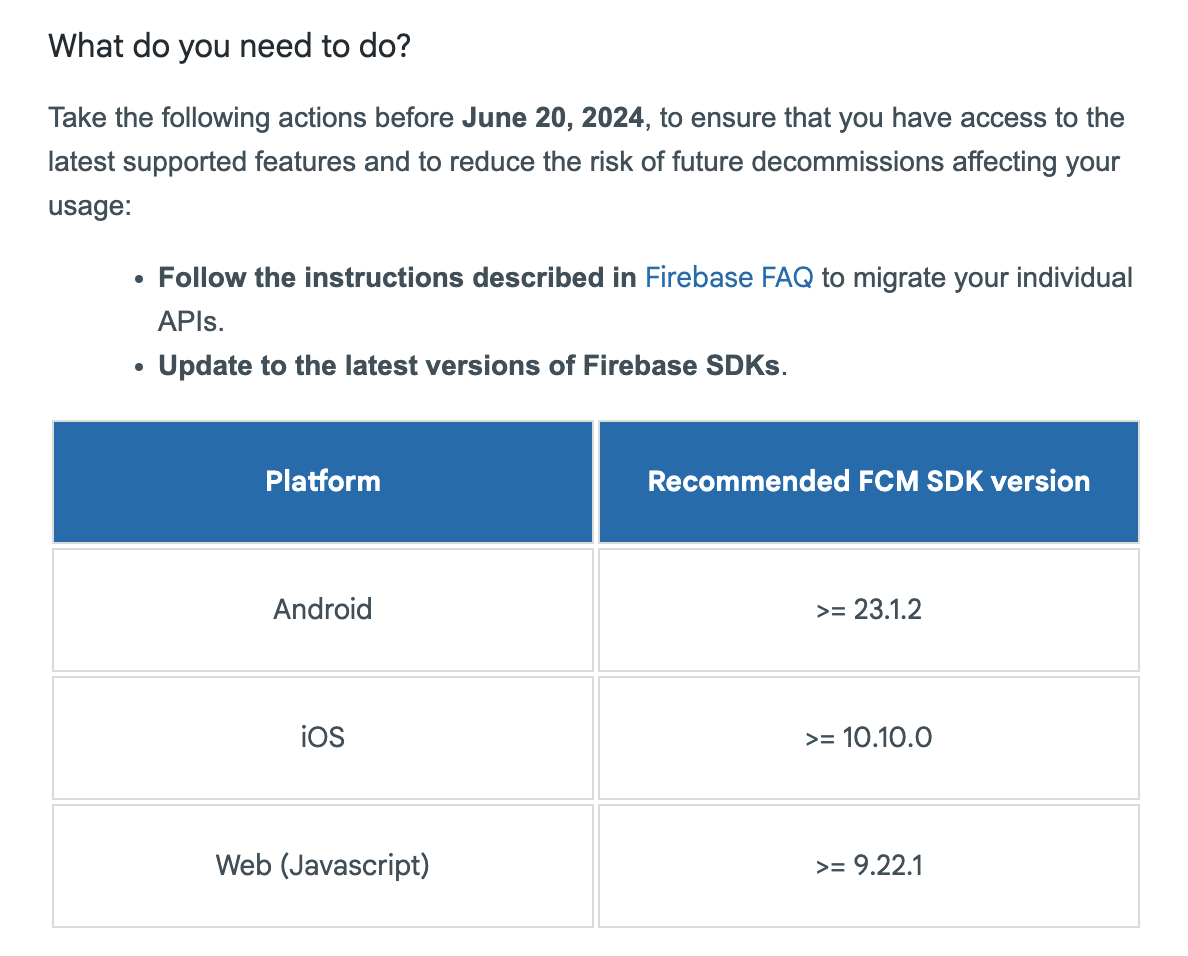Select the iOS platform cell

[x=323, y=737]
